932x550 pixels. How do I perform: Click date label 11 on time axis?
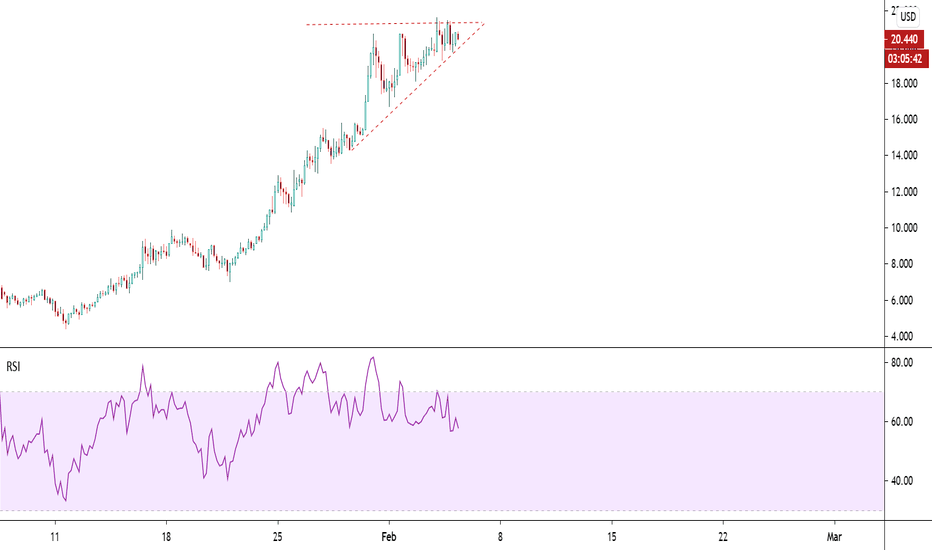click(55, 537)
